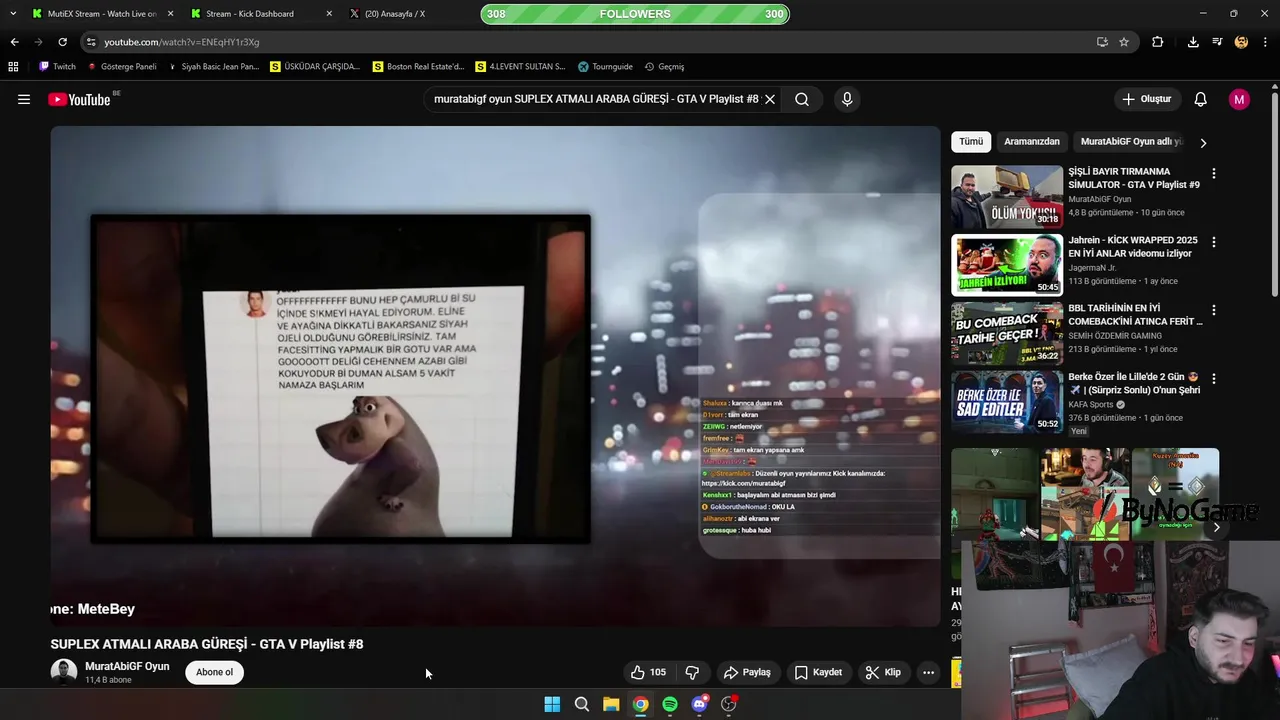Switch to the Stream - Kick Dashboard tab

[x=260, y=14]
